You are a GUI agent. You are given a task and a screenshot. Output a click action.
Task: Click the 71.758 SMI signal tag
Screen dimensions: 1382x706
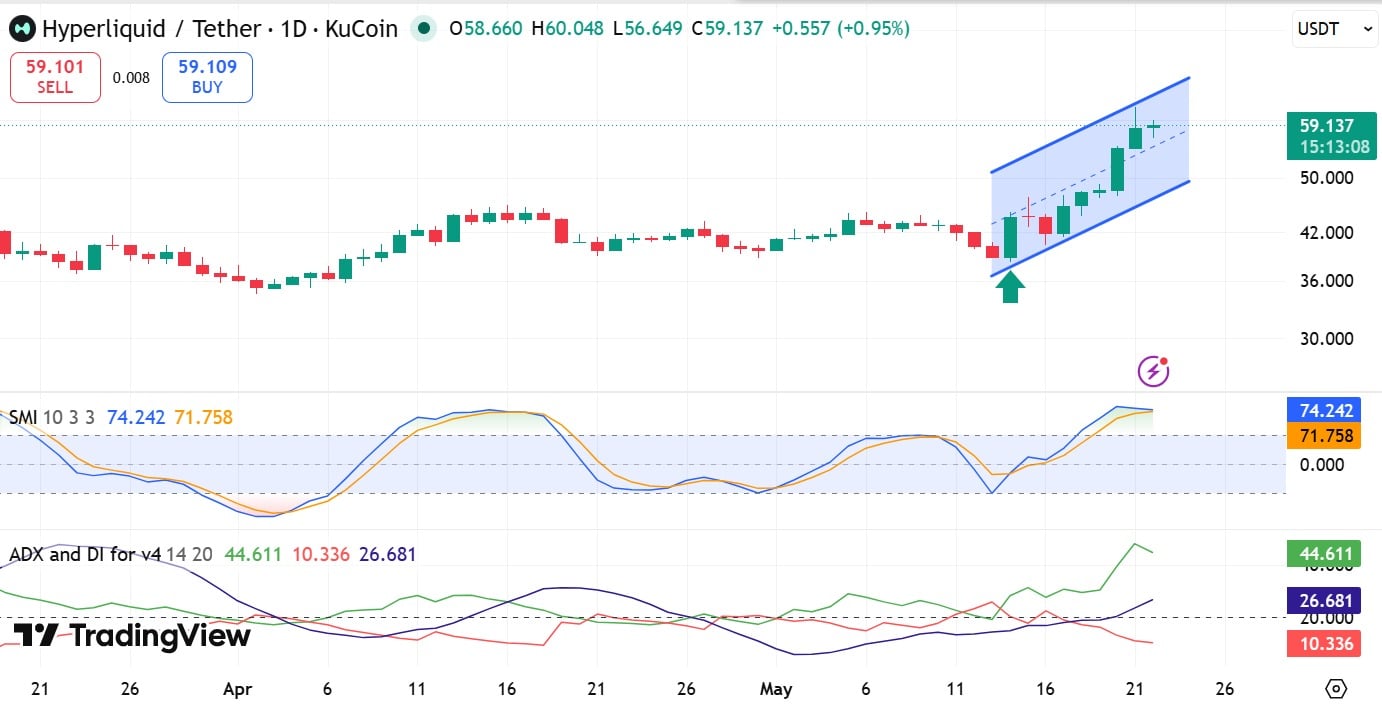(x=1324, y=436)
